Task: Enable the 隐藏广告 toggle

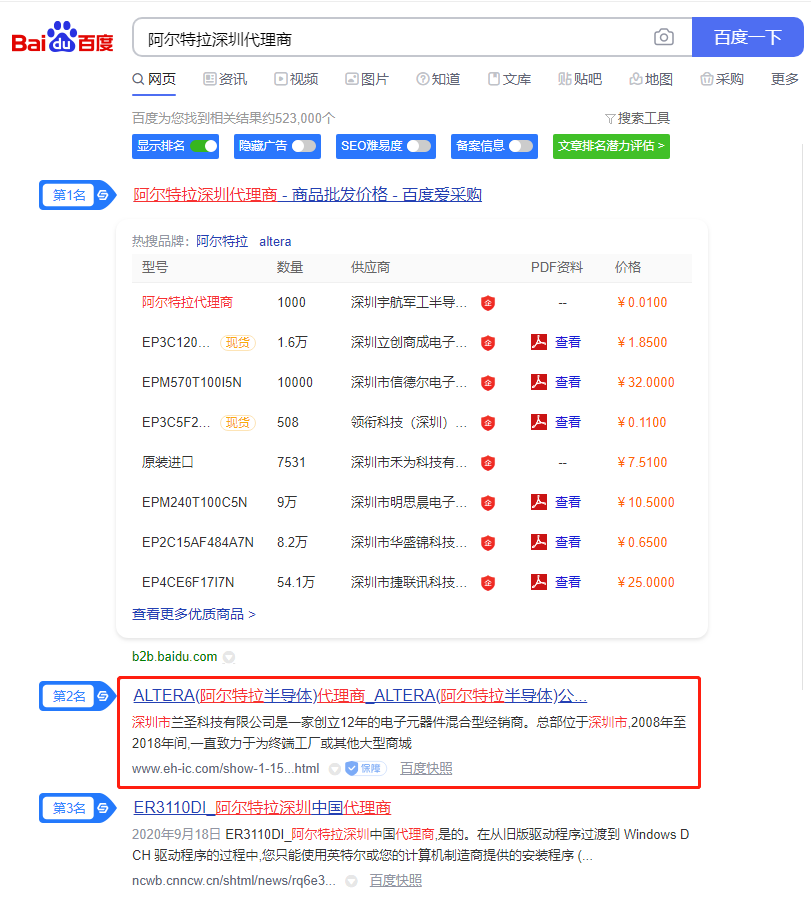Action: click(304, 146)
